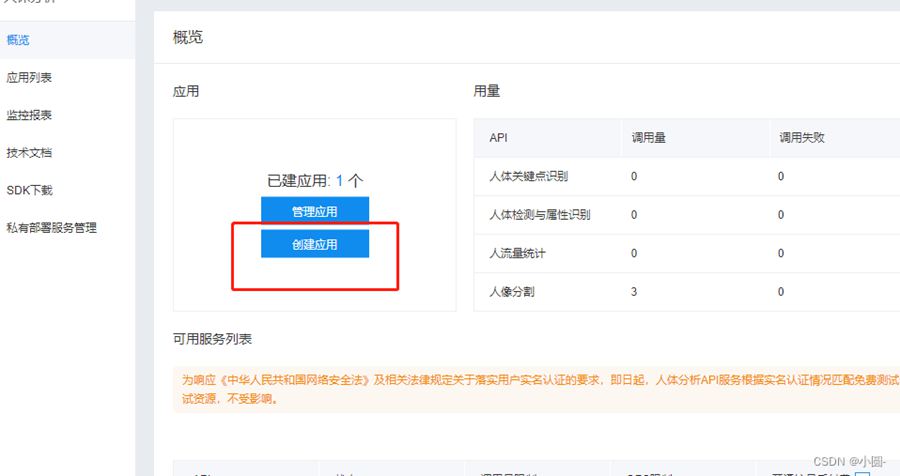Open 私有部署服务管理 in the sidebar
Viewport: 900px width, 476px height.
(x=52, y=228)
